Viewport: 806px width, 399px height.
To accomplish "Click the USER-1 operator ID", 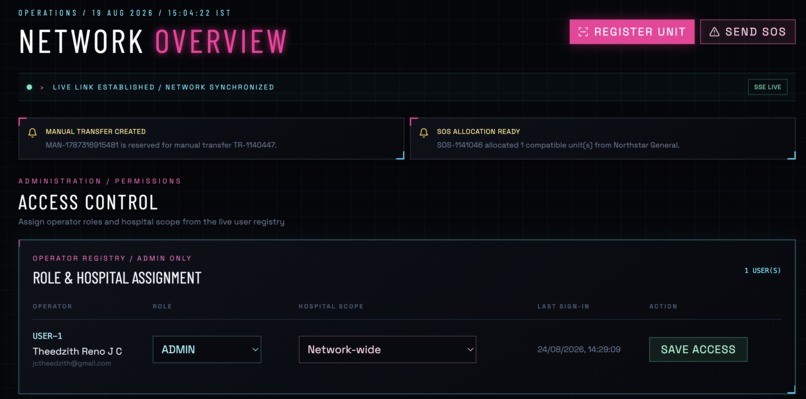I will [x=47, y=337].
